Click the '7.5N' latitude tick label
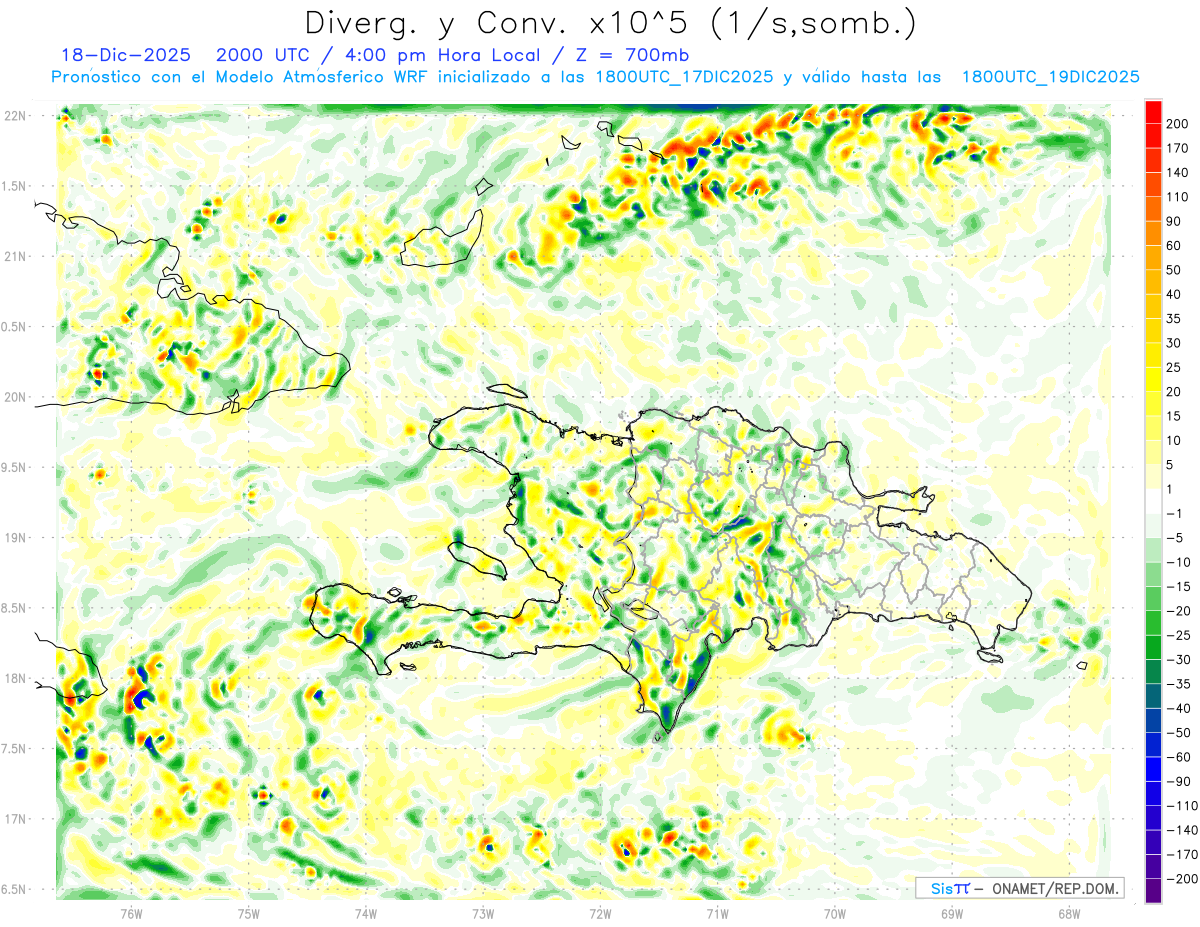This screenshot has width=1200, height=927. click(x=14, y=748)
